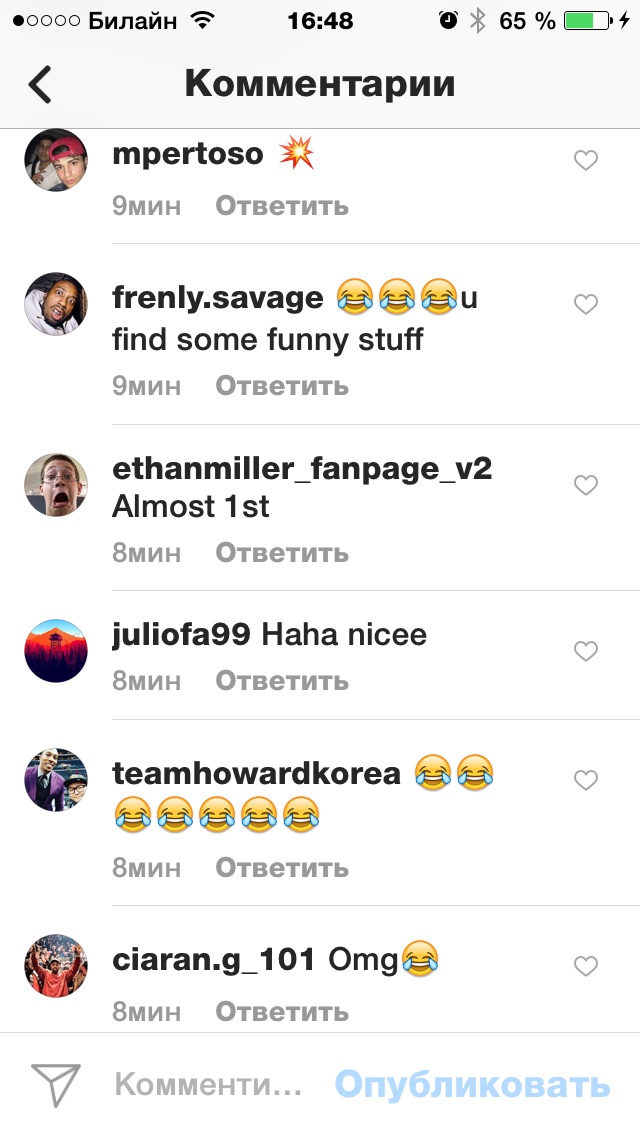Focus the comment input field
640x1136 pixels.
pos(208,1085)
